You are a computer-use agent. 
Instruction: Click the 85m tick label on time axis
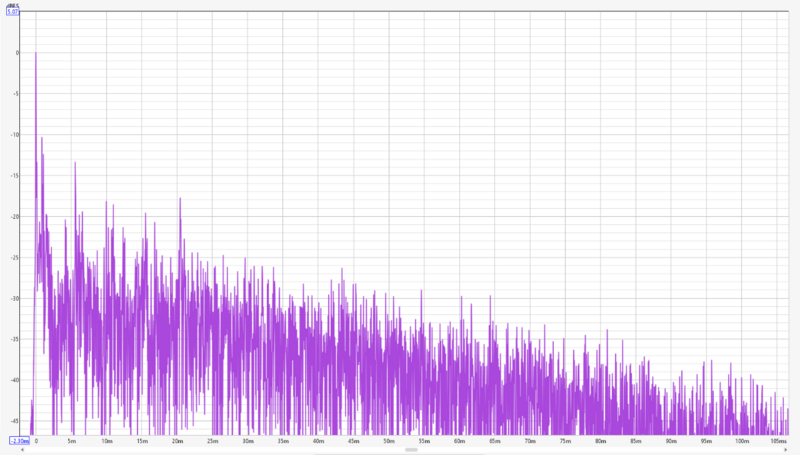pos(636,441)
